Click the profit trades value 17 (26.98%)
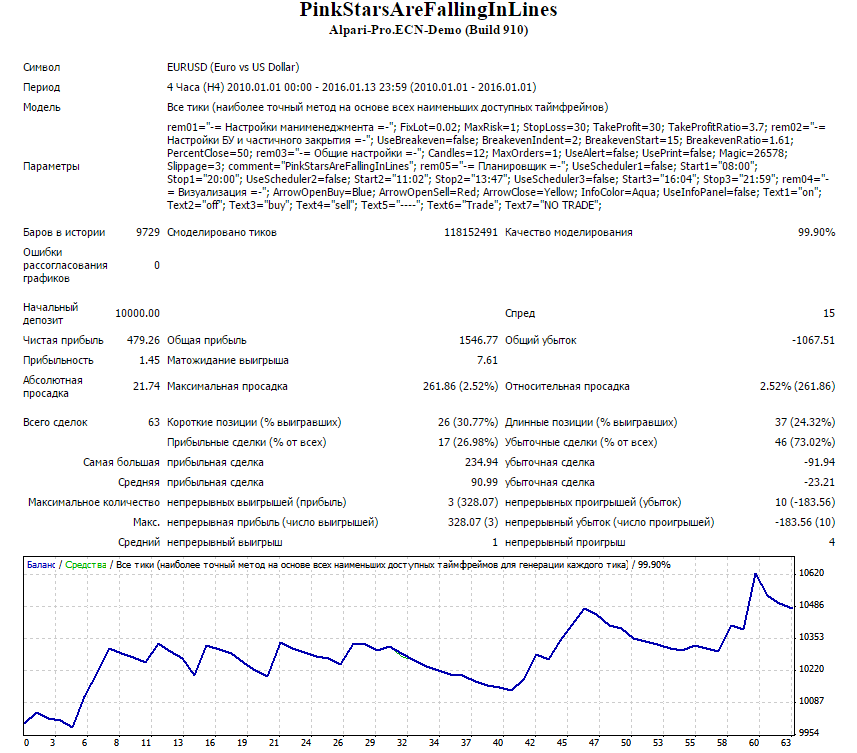Image resolution: width=857 pixels, height=753 pixels. click(468, 443)
